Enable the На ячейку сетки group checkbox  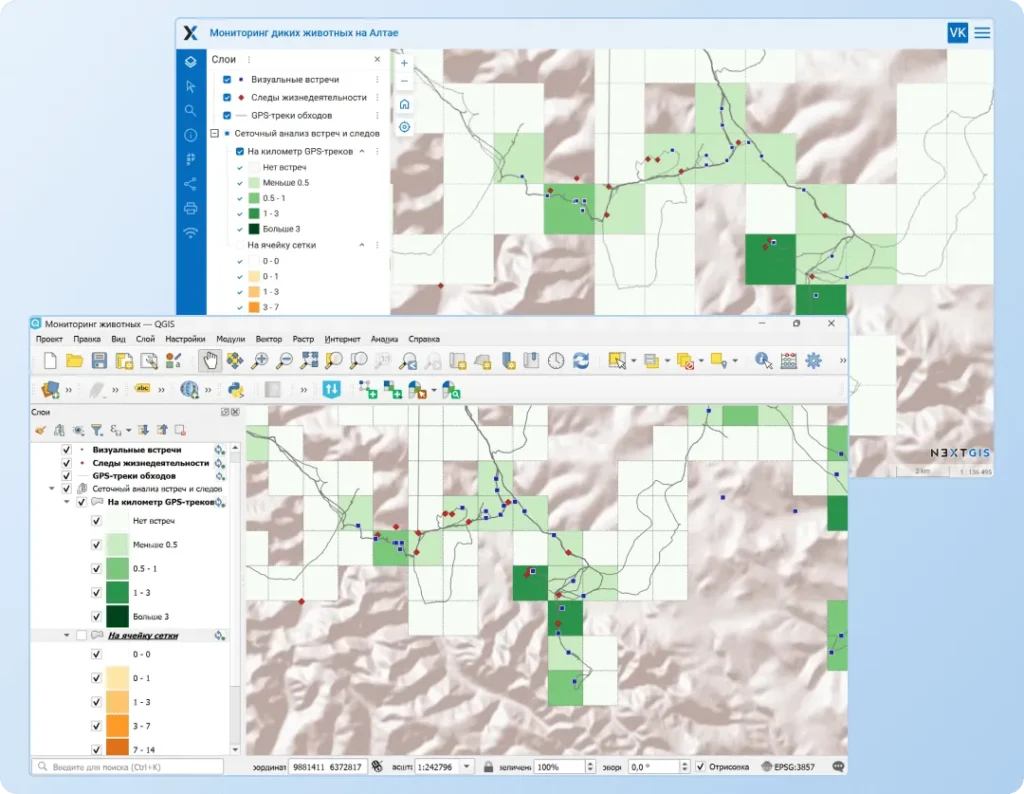click(81, 635)
